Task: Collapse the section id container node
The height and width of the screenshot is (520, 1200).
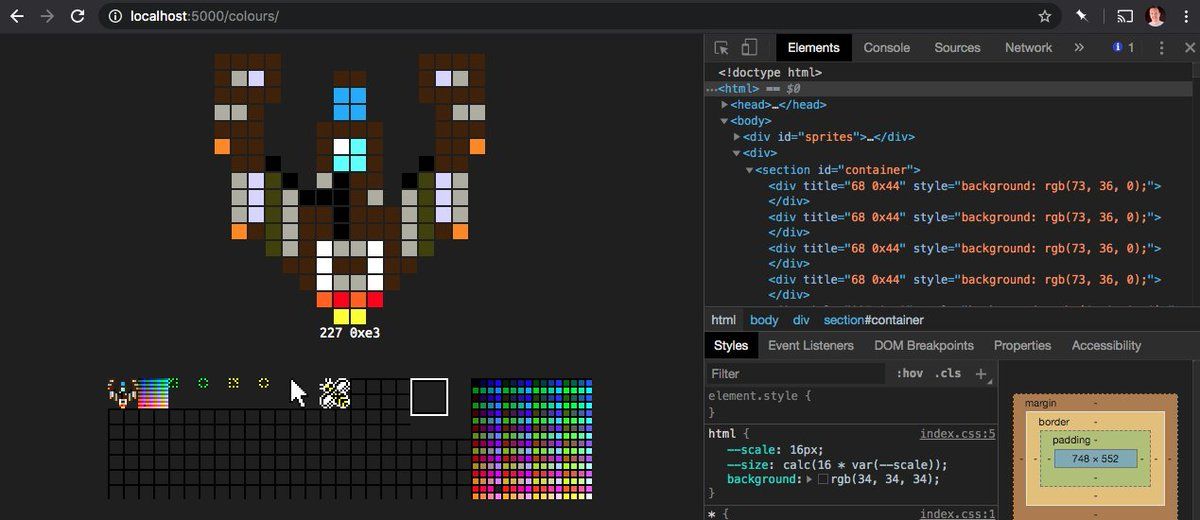Action: (x=749, y=170)
